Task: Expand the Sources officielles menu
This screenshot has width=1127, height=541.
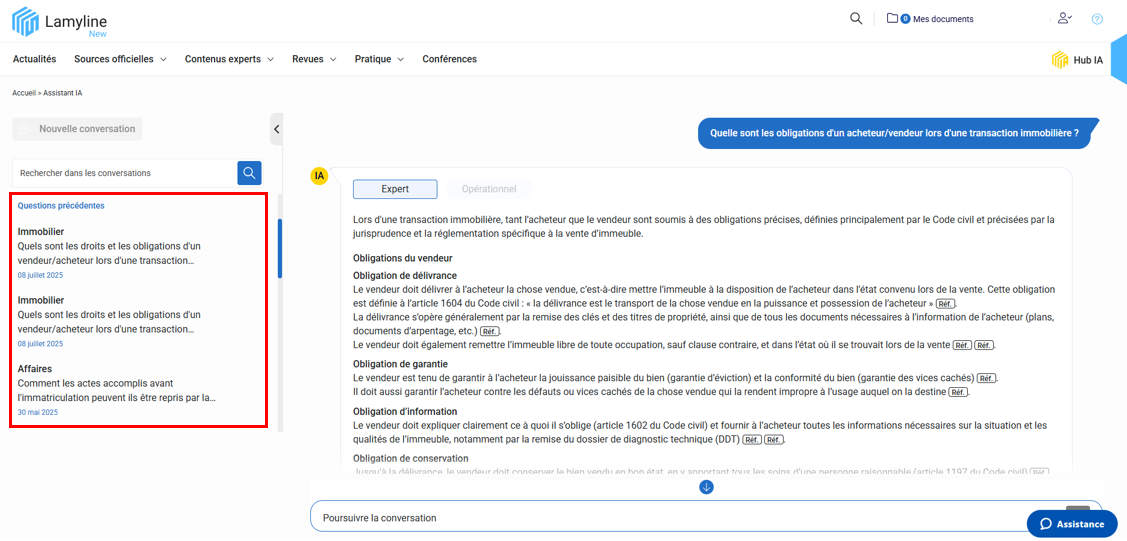Action: click(120, 59)
